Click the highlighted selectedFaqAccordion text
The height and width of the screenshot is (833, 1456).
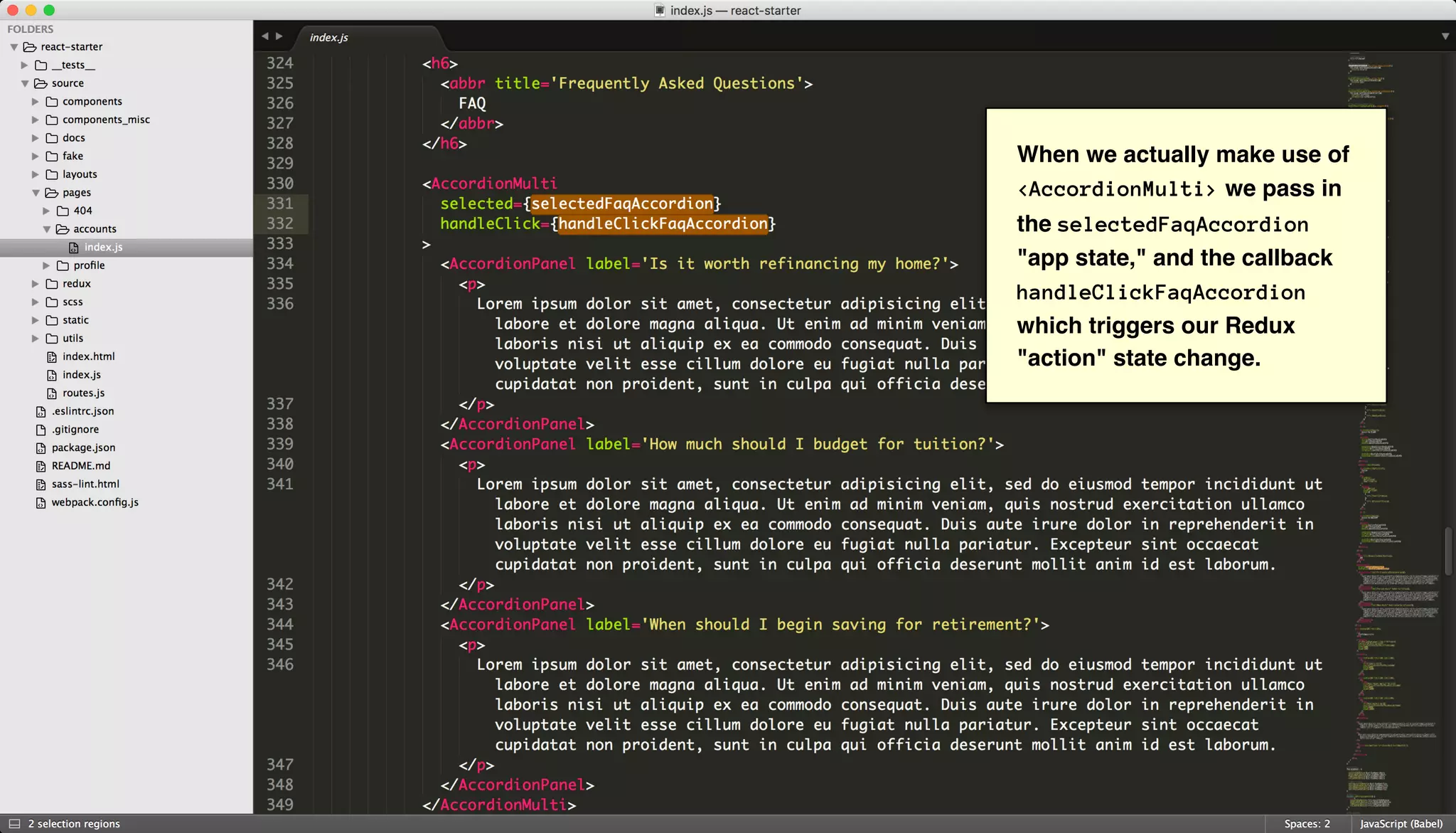(x=622, y=203)
